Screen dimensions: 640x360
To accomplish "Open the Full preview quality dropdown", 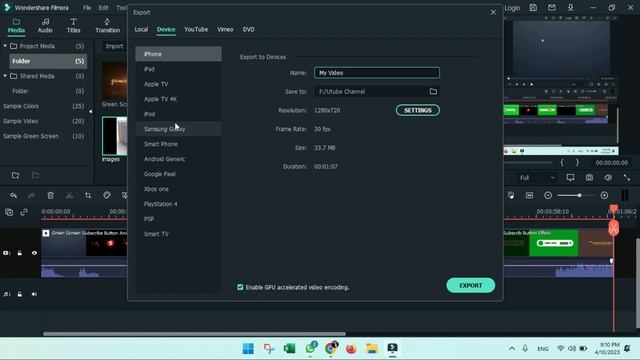I will (537, 178).
